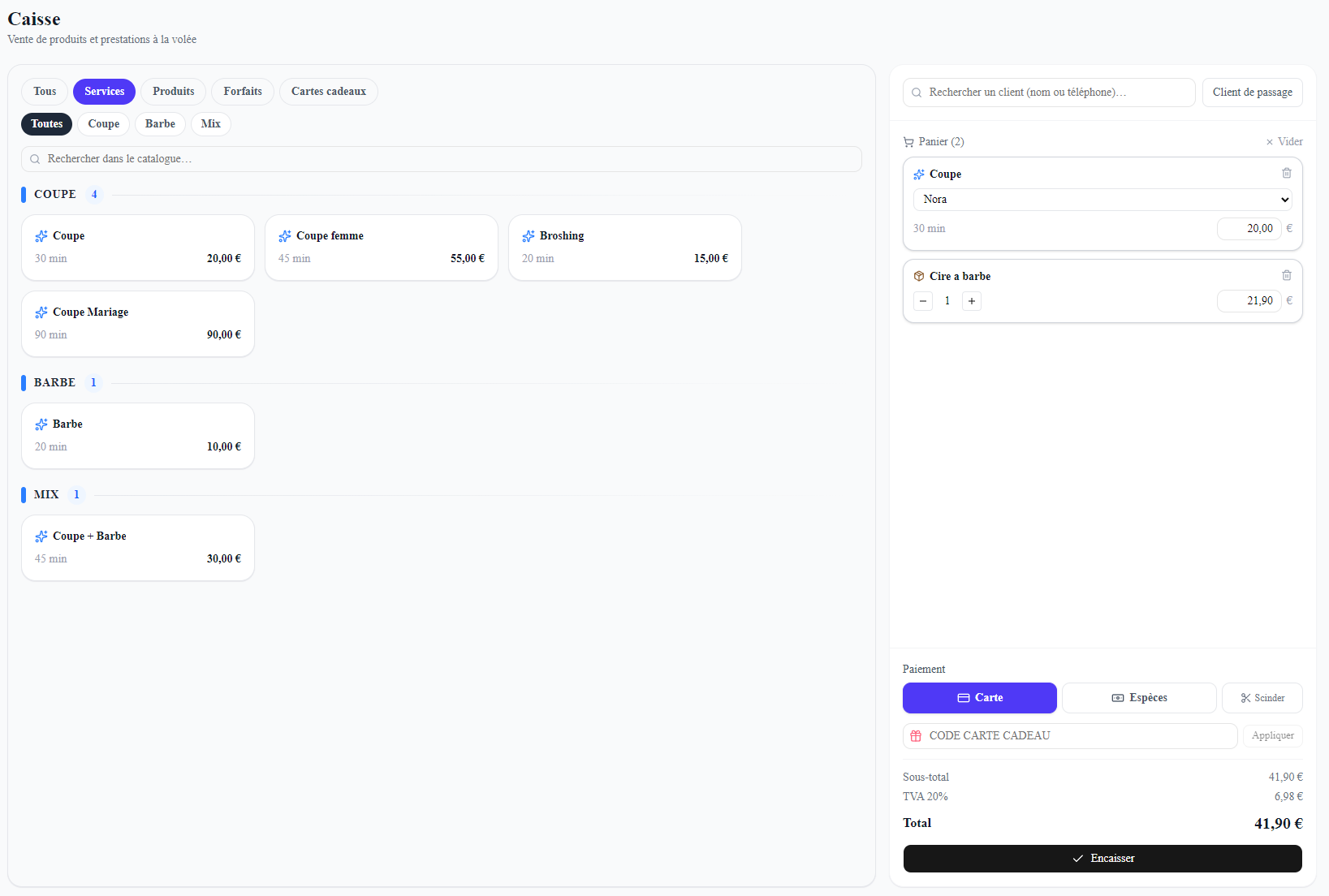Switch to the Produits tab
This screenshot has width=1329, height=896.
click(x=174, y=92)
